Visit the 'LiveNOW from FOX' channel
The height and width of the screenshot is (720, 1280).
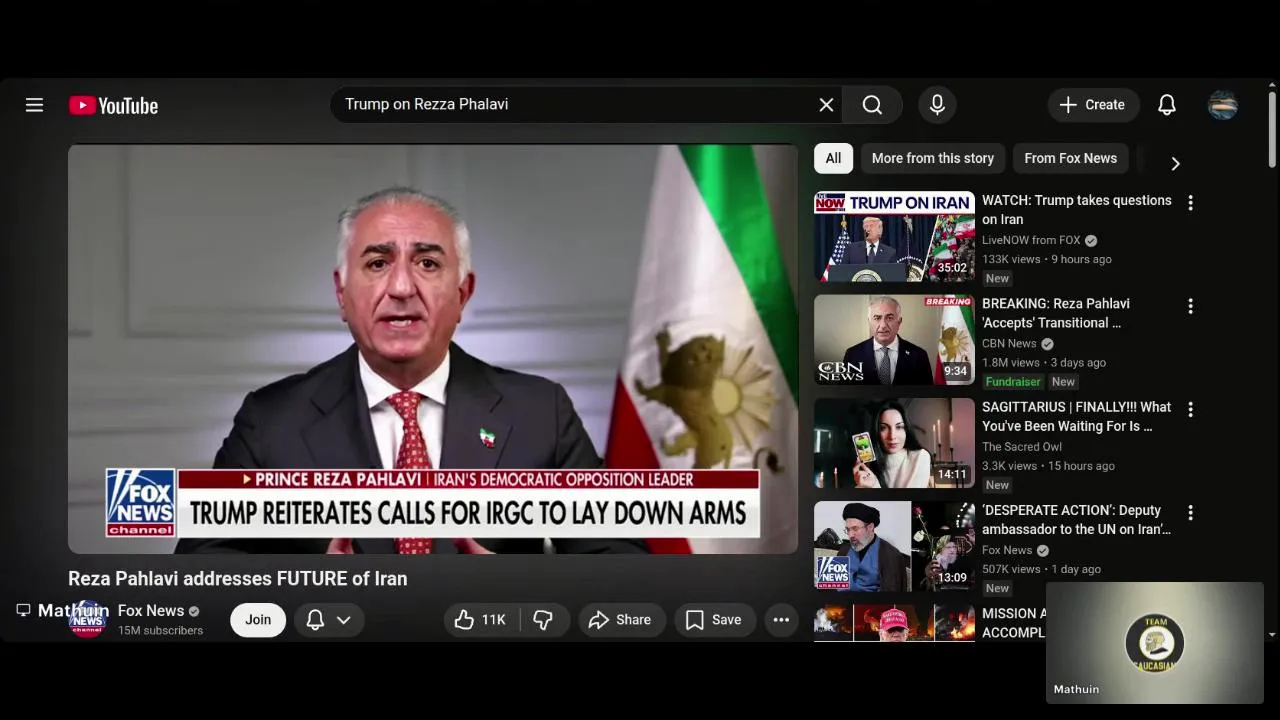pos(1031,240)
